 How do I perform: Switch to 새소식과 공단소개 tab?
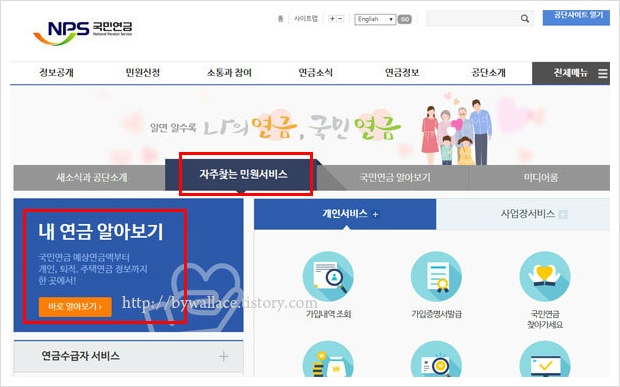tap(89, 177)
